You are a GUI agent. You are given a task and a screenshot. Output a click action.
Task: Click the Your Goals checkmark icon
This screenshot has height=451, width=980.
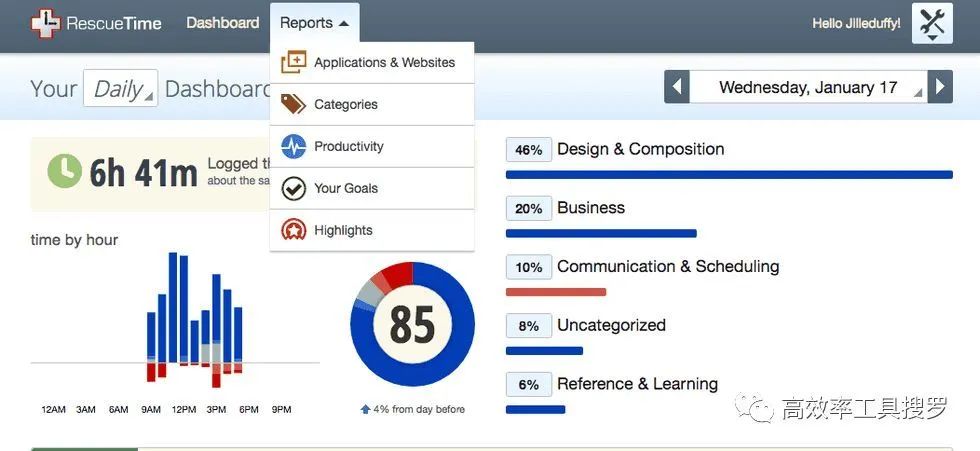point(293,188)
